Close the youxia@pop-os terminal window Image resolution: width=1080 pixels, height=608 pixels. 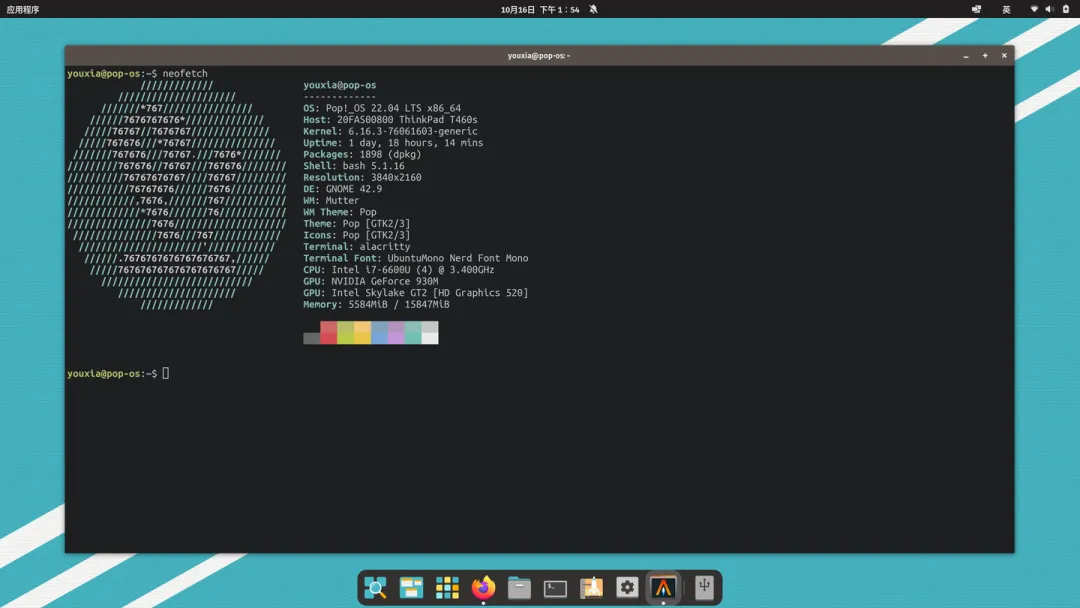pos(1004,56)
